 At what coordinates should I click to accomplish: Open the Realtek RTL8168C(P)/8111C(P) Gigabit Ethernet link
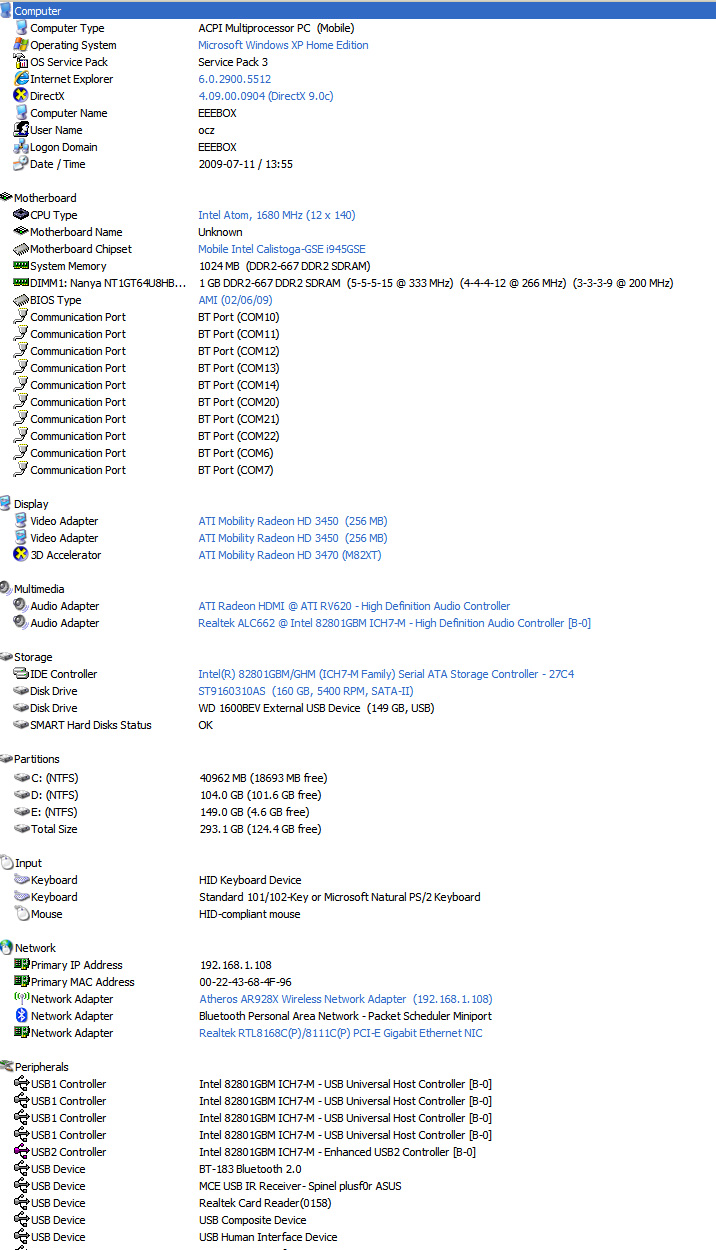click(341, 1033)
